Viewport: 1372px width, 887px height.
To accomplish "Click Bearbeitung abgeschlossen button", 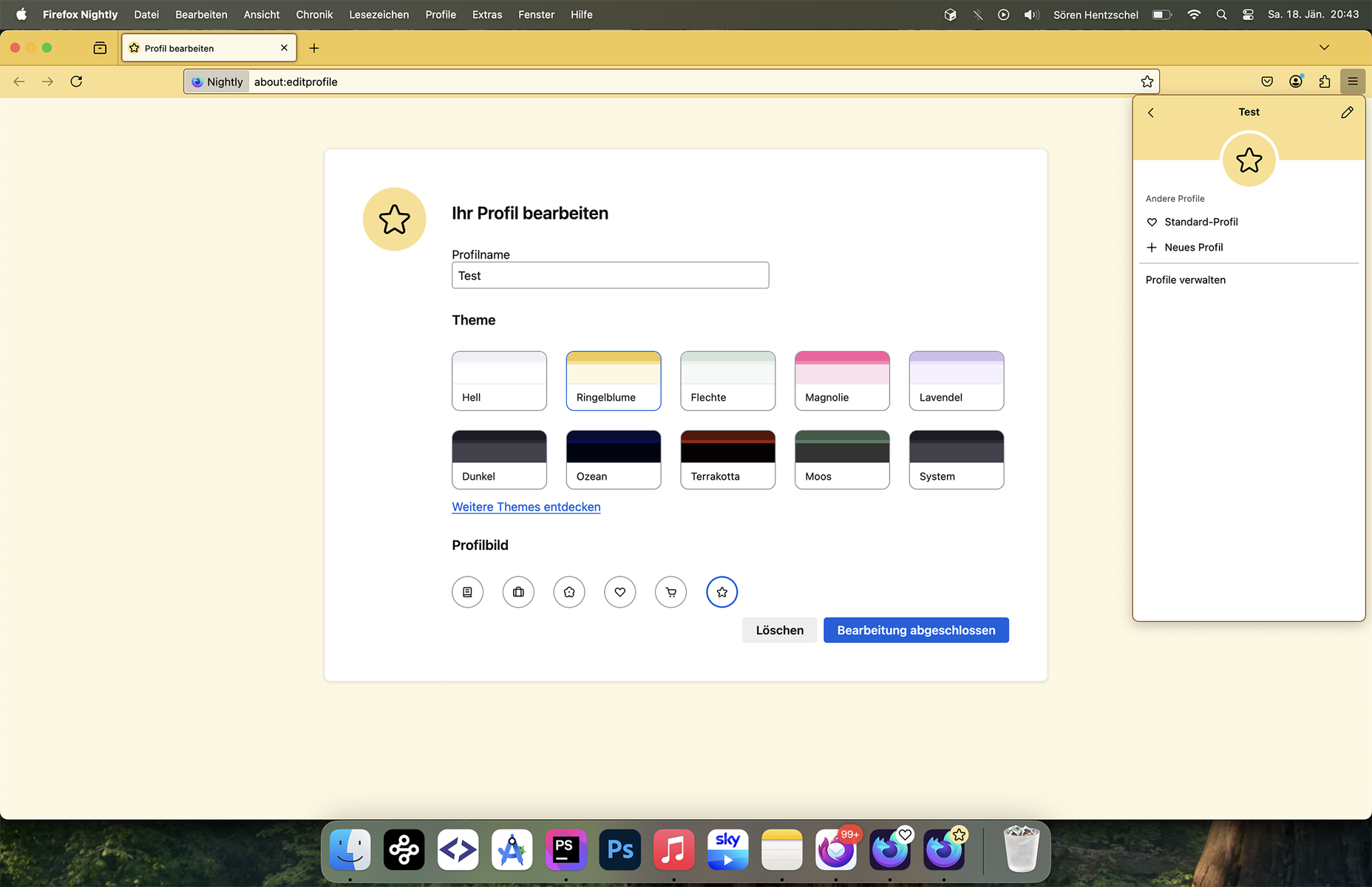I will pyautogui.click(x=916, y=631).
